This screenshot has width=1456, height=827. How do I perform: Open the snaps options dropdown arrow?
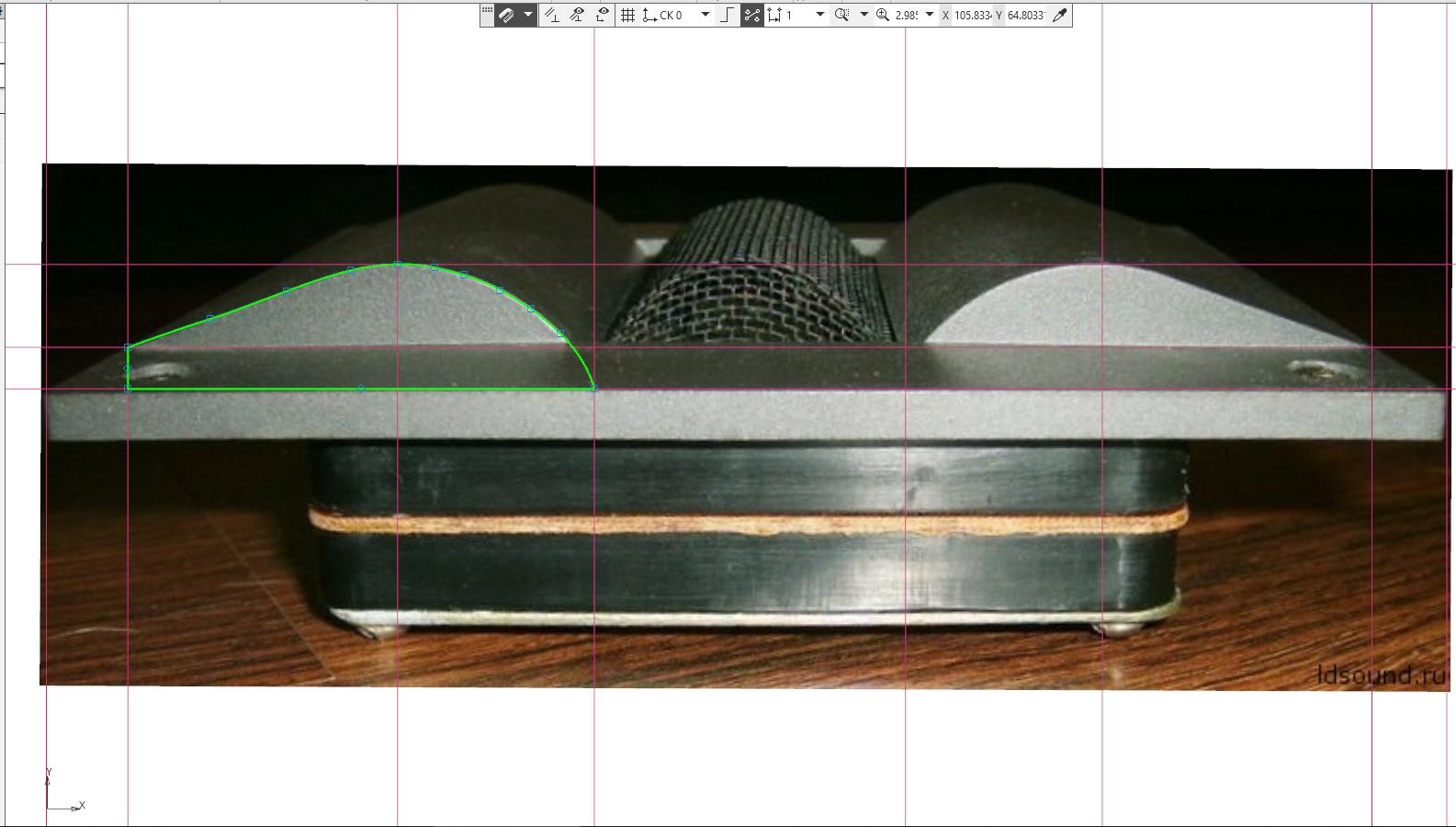click(527, 15)
